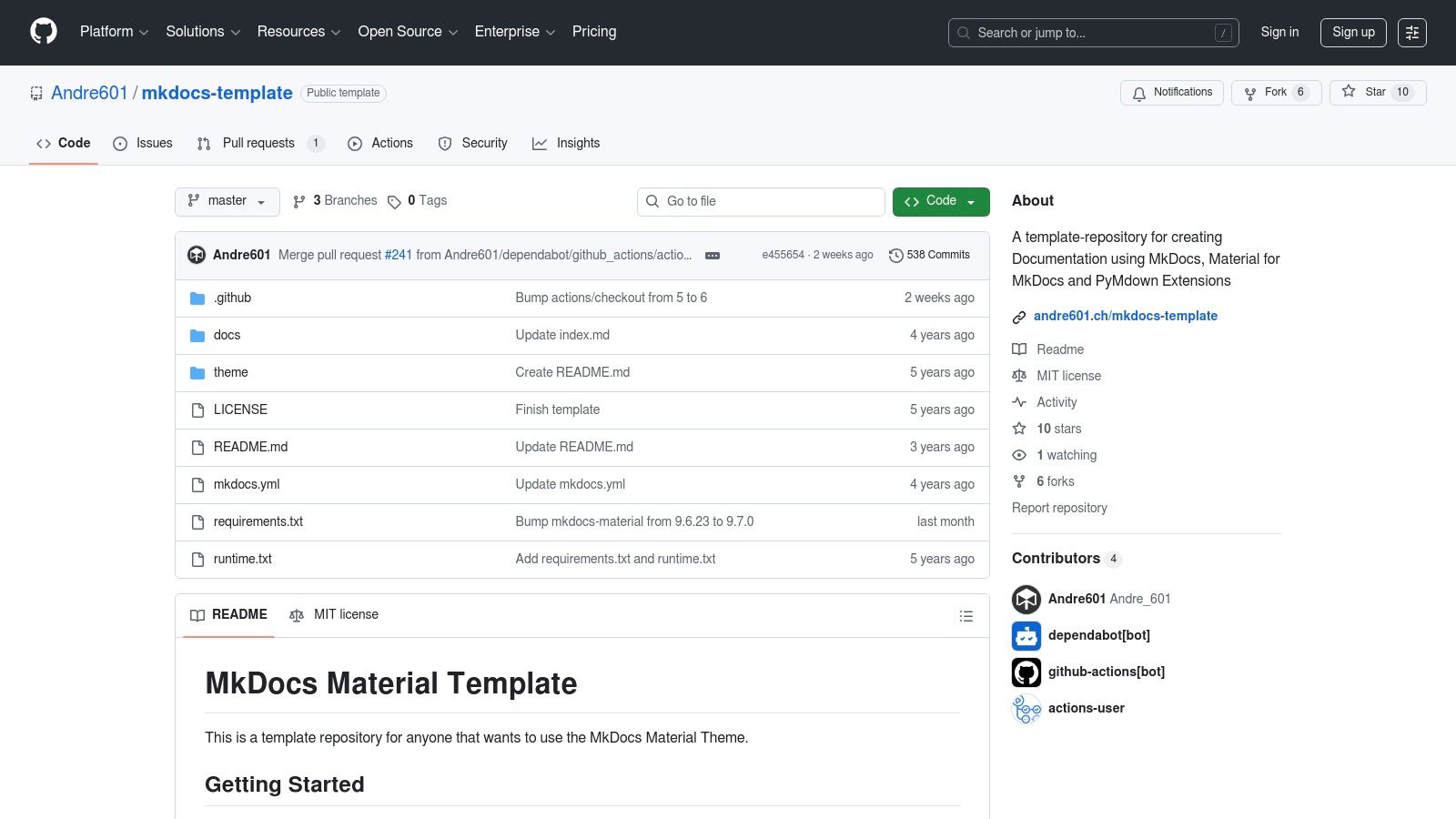Viewport: 1456px width, 819px height.
Task: Switch to the Pull requests tab
Action: pos(258,143)
